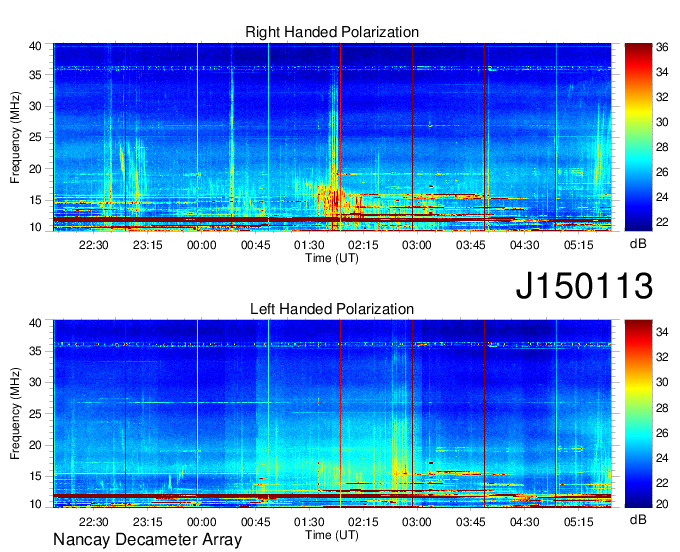Click the 30 MHz tick on Left Handed plot
Viewport: 680px width, 552px height.
(35, 382)
